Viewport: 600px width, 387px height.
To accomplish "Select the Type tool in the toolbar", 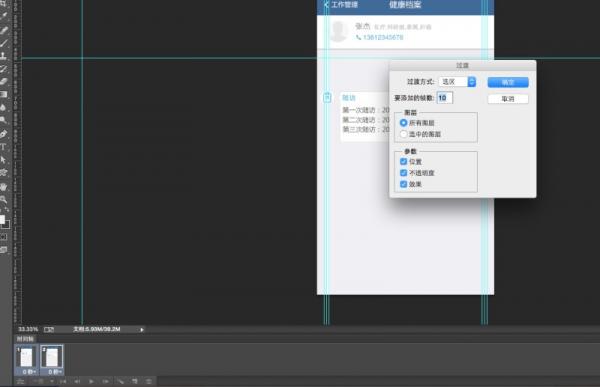I will point(3,147).
